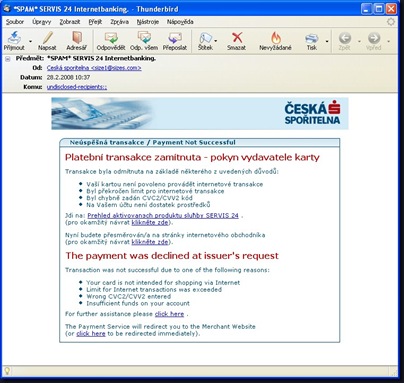Viewport: 404px width, 383px height.
Task: Click the undisclosed-recipients link
Action: [x=77, y=87]
